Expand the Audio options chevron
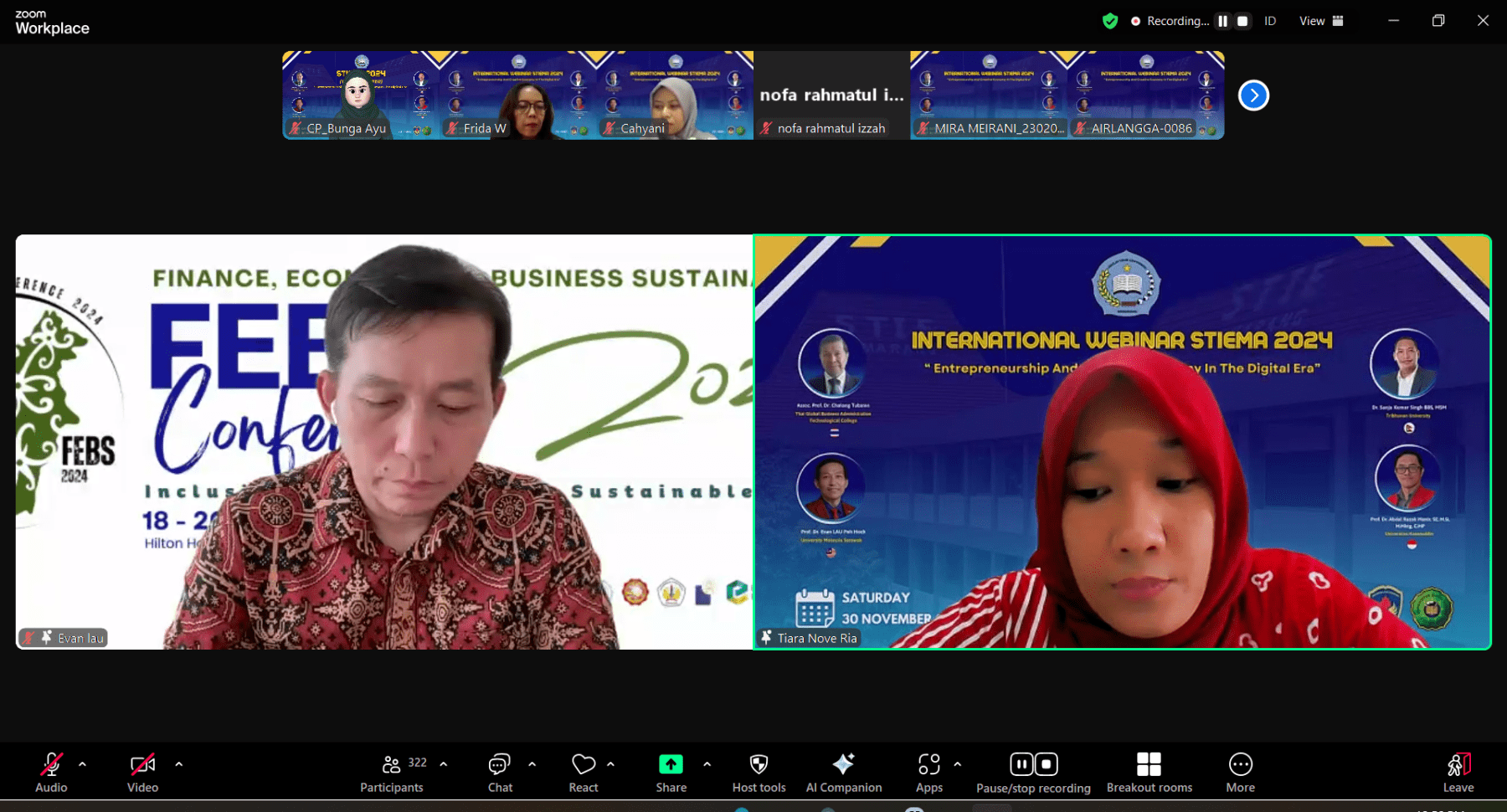Image resolution: width=1507 pixels, height=812 pixels. (x=82, y=764)
